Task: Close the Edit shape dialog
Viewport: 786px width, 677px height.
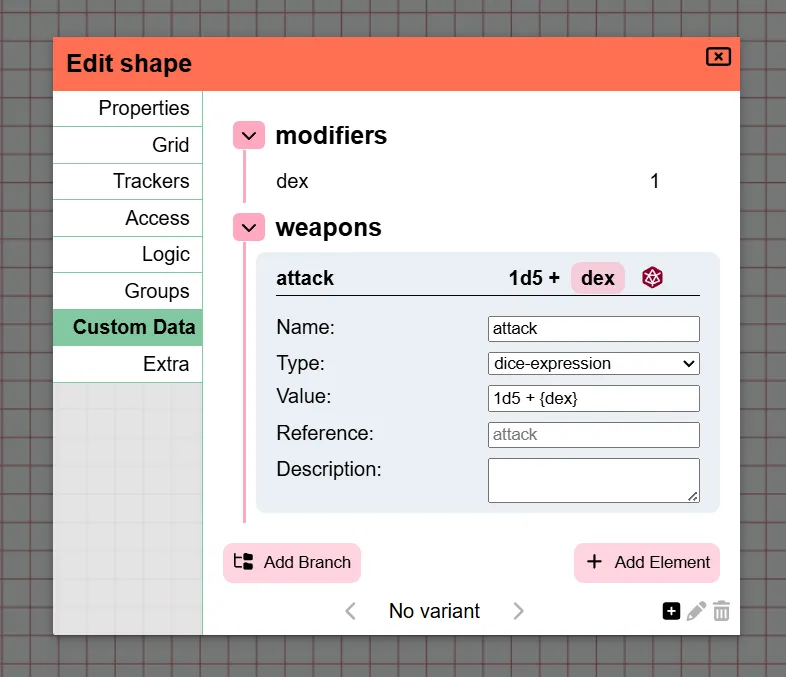Action: tap(718, 57)
